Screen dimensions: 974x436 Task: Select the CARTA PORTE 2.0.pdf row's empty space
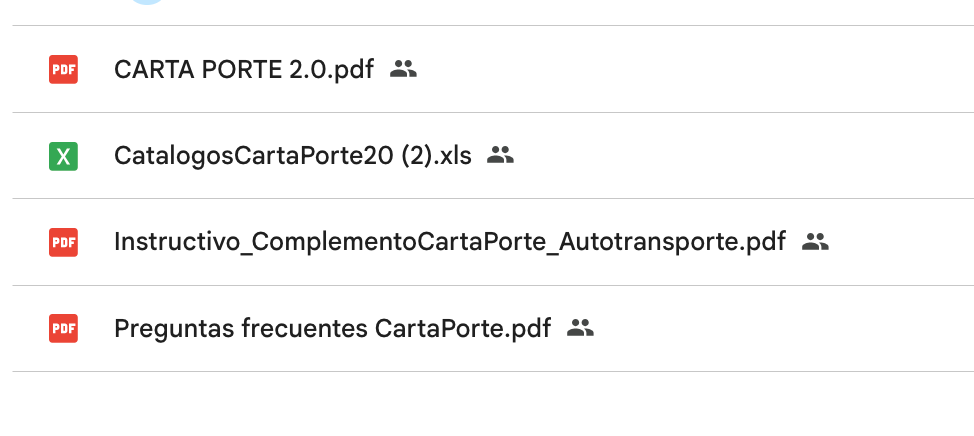pos(700,70)
